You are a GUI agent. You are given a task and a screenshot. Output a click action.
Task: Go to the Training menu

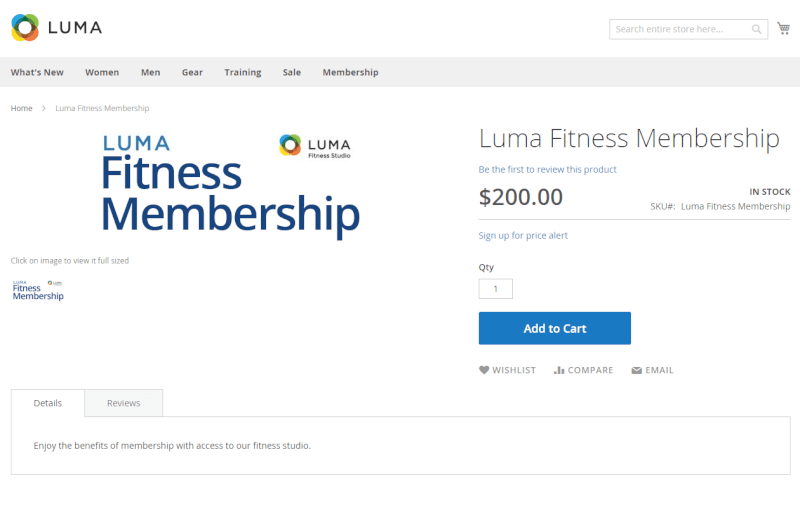click(x=243, y=72)
